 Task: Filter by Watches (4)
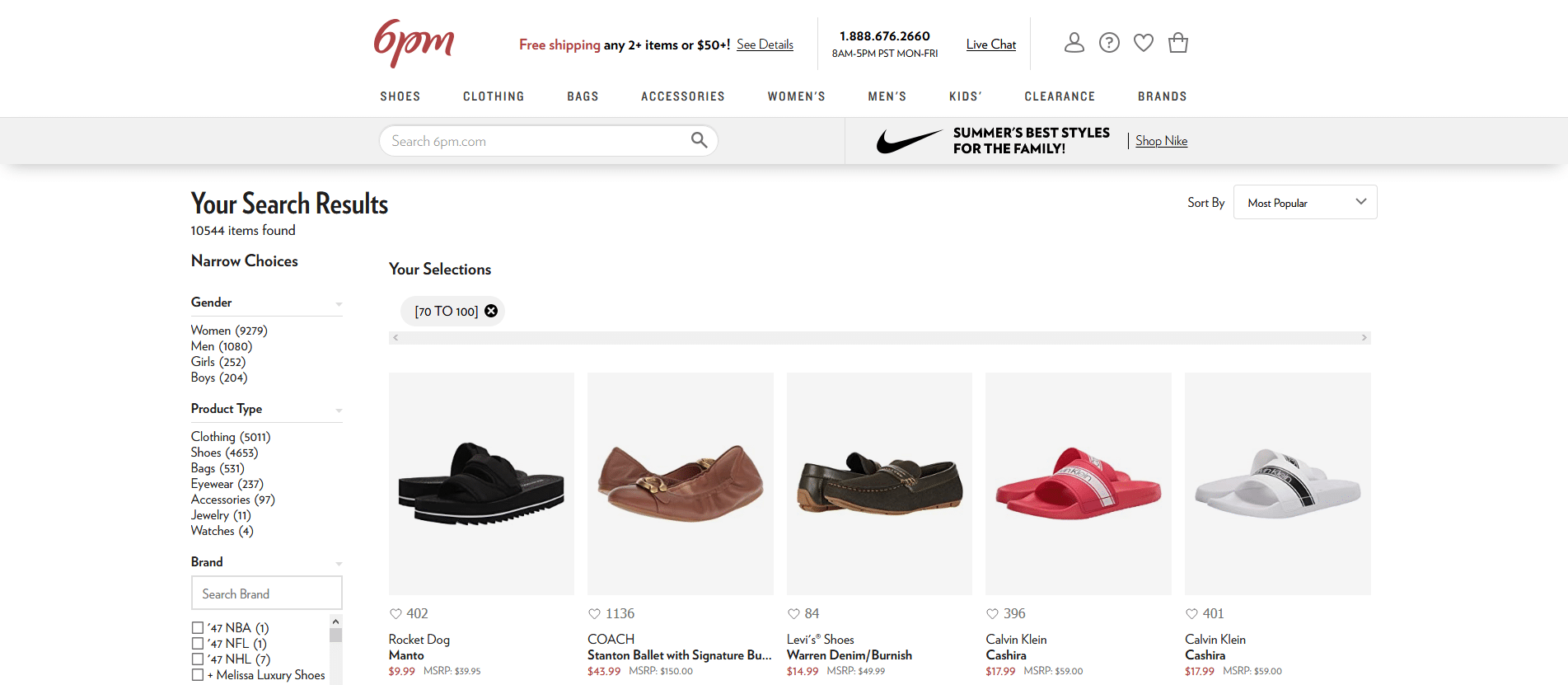222,531
